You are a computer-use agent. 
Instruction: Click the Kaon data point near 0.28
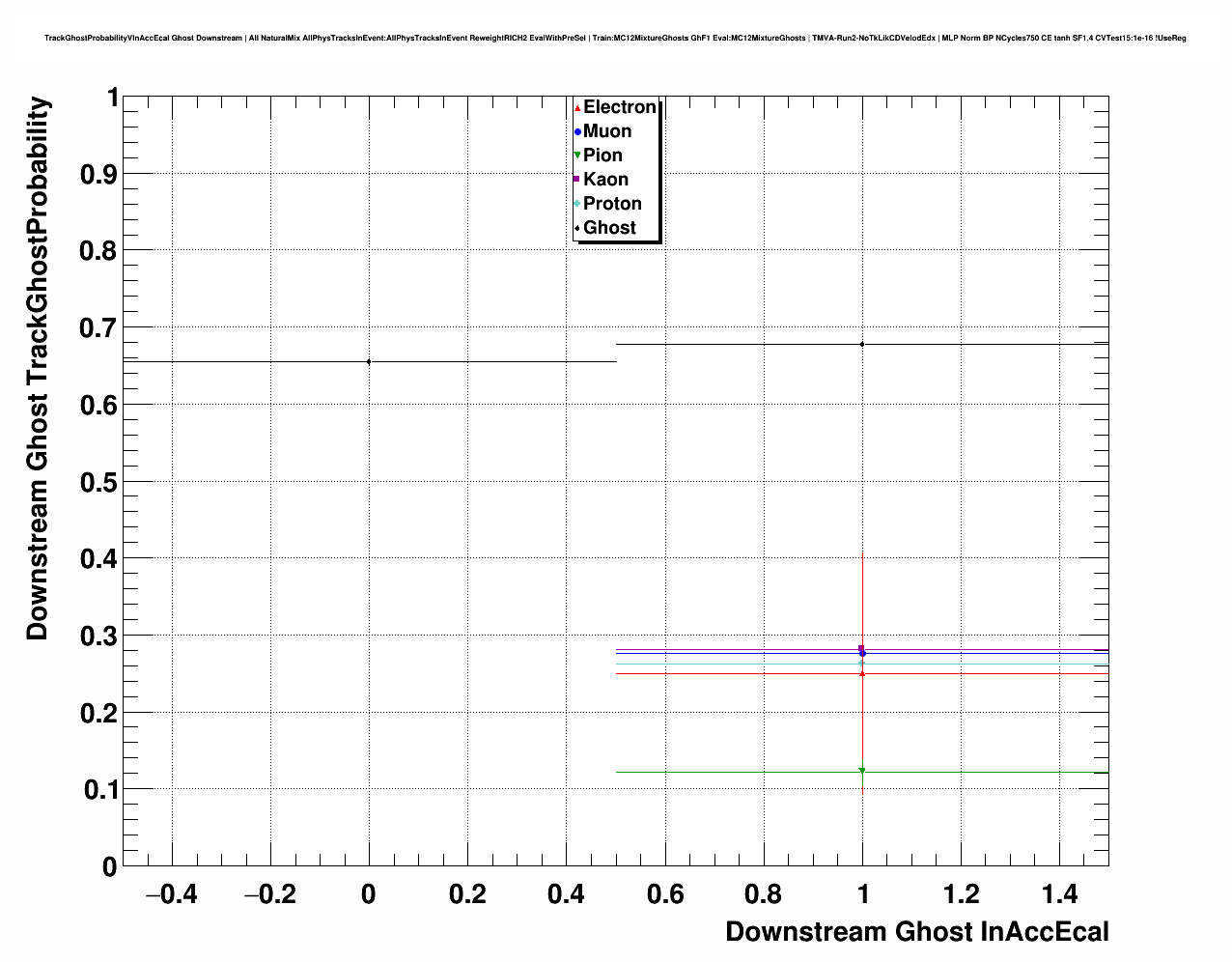pos(861,648)
